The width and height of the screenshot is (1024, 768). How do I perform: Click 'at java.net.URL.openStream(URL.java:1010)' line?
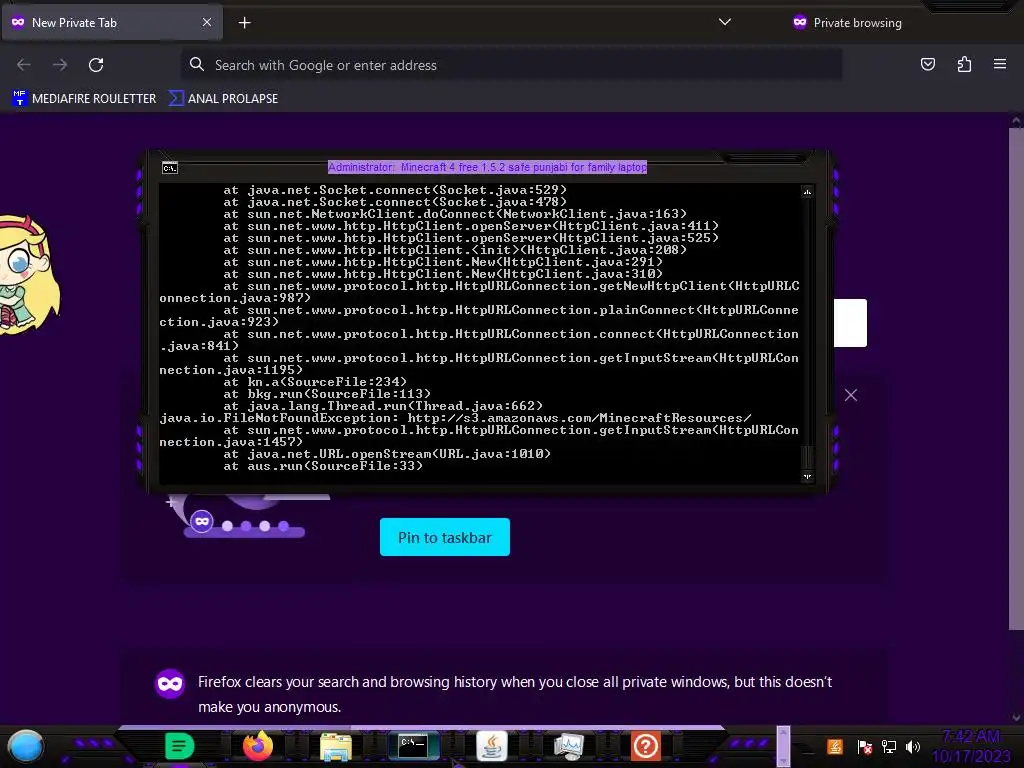[387, 454]
